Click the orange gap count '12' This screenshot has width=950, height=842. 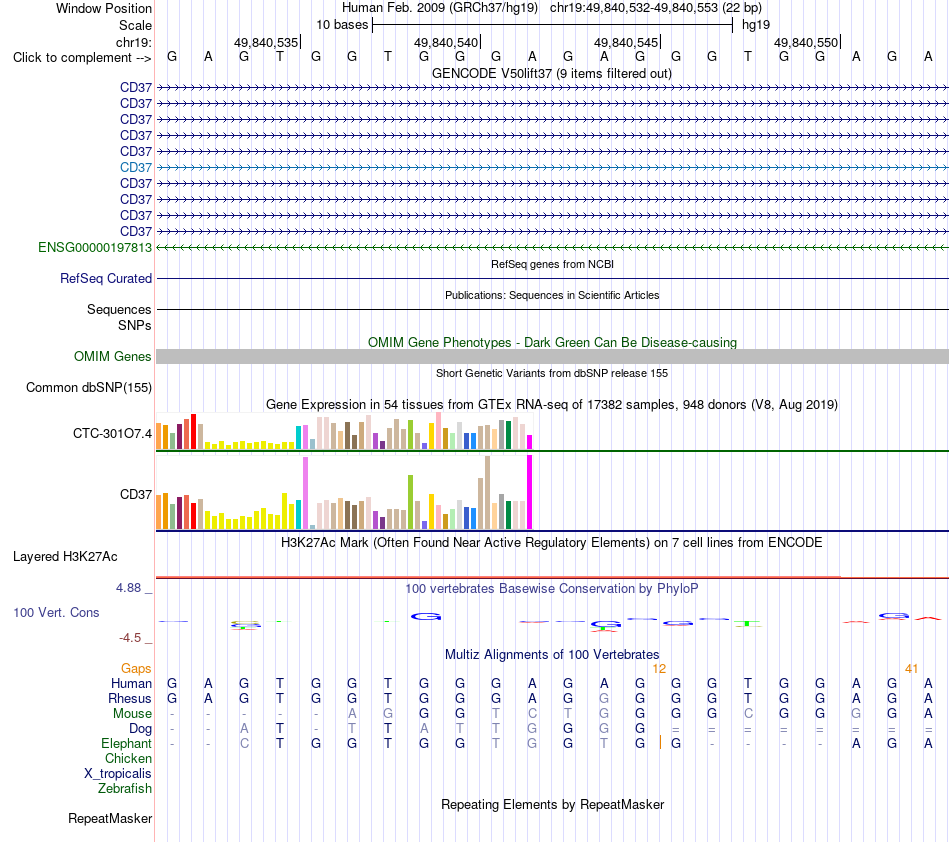(x=659, y=669)
